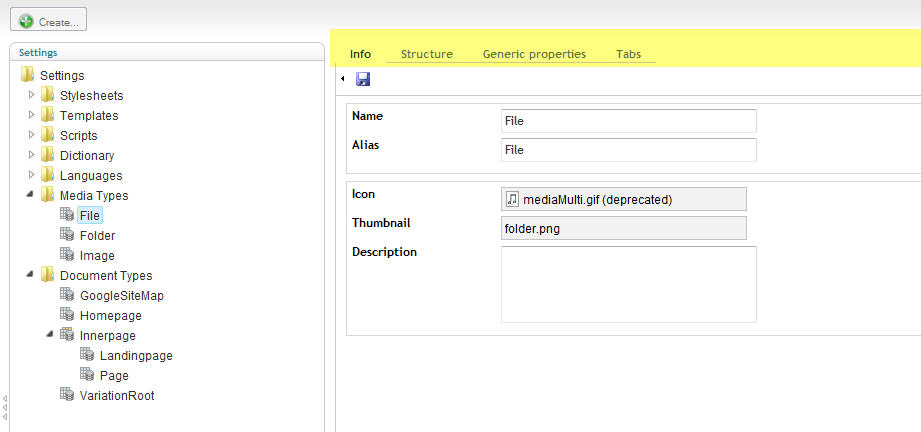Click the Homepage document type icon
The height and width of the screenshot is (432, 921).
[68, 315]
